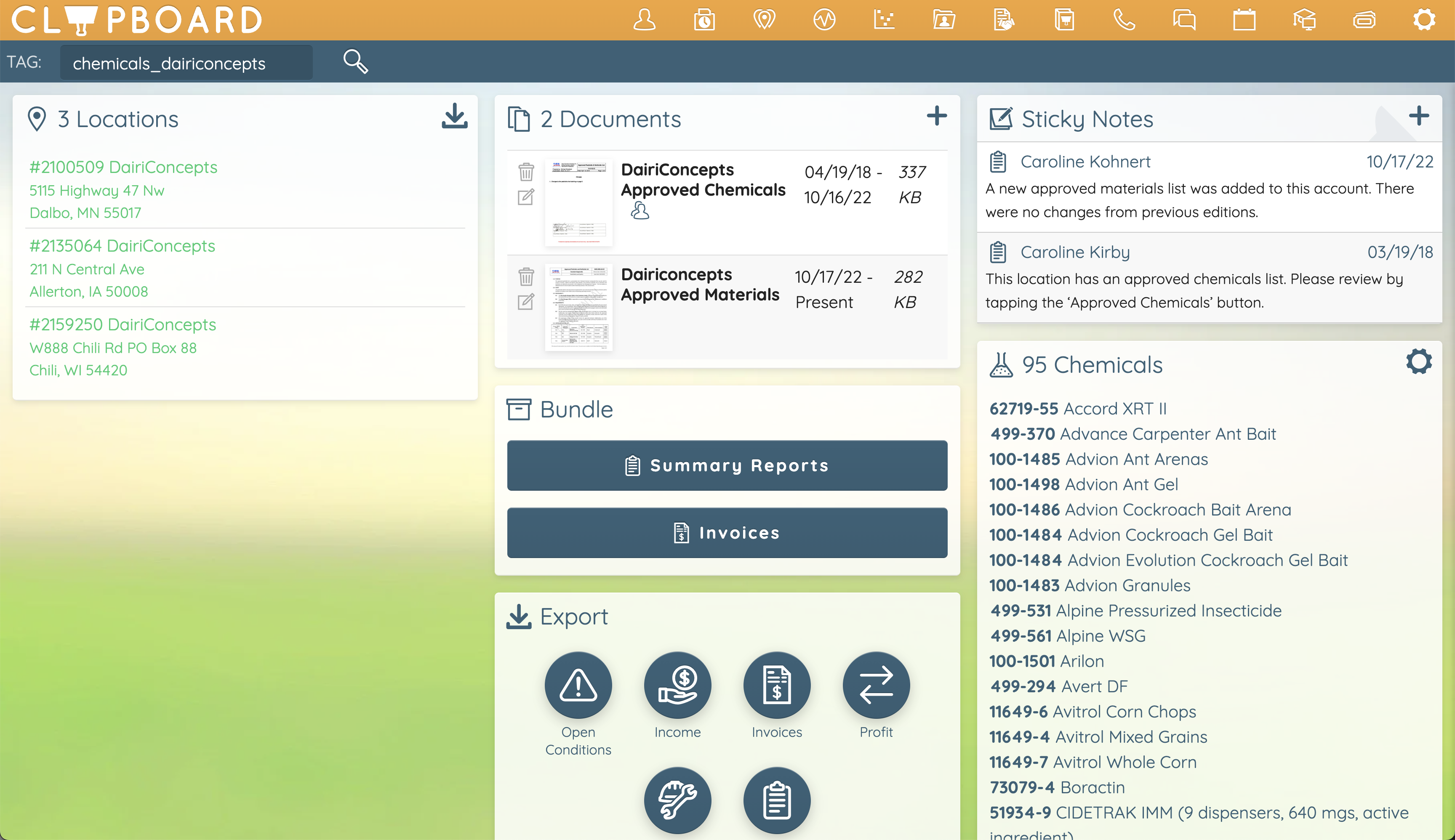Screen dimensions: 1455x840
Task: Delete the Dairiconcepts Approved Materials document
Action: [526, 276]
